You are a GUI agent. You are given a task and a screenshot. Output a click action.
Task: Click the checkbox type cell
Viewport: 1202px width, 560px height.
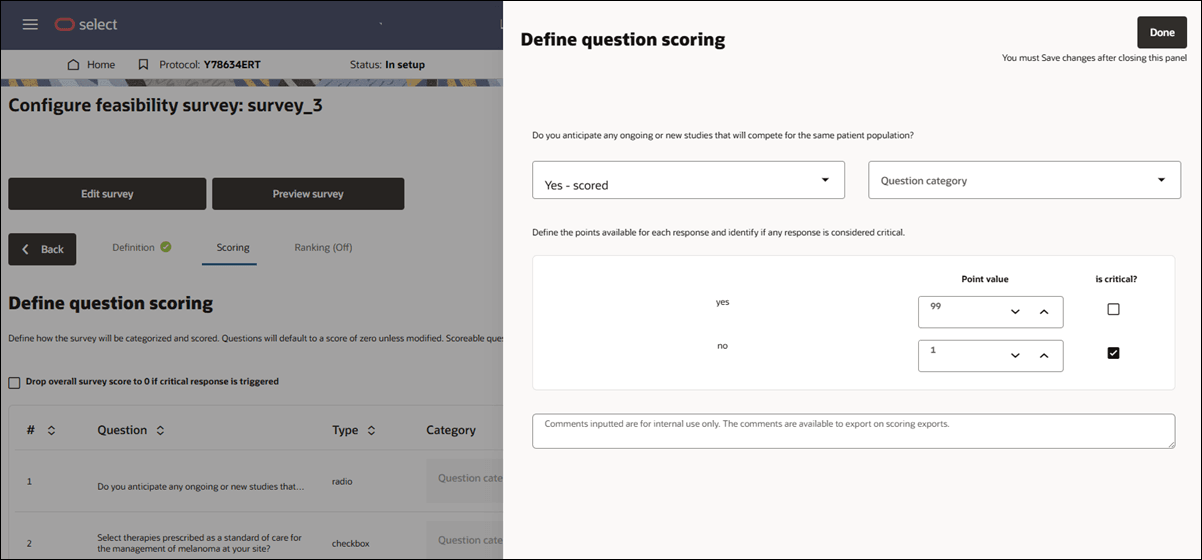coord(350,543)
